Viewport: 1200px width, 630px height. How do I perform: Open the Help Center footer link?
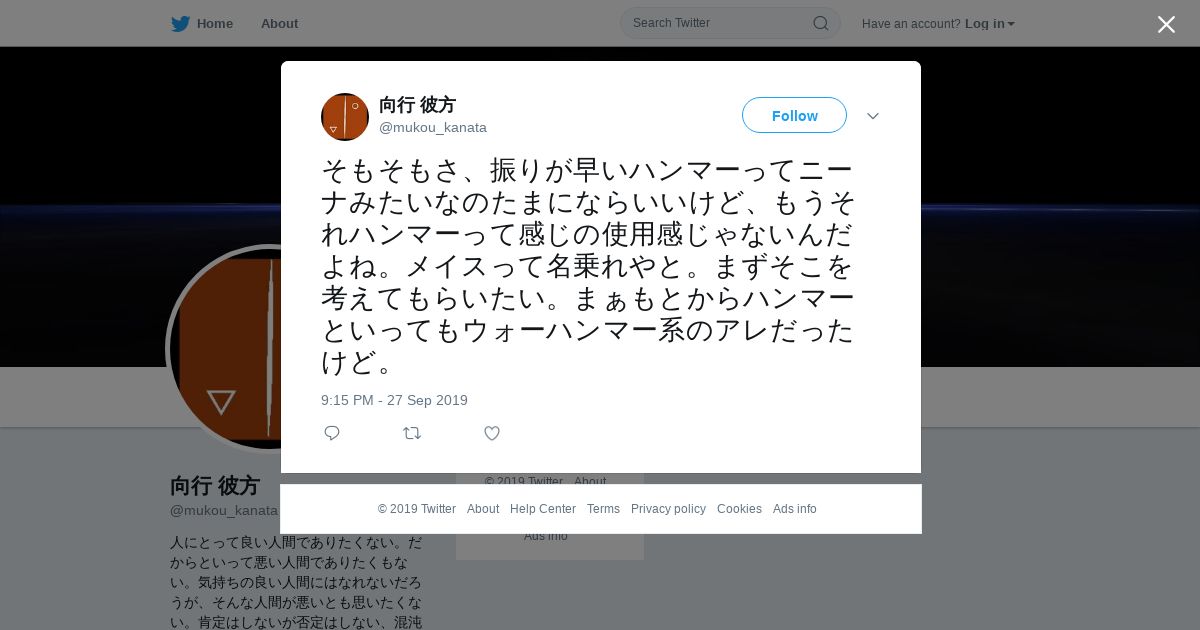(543, 509)
